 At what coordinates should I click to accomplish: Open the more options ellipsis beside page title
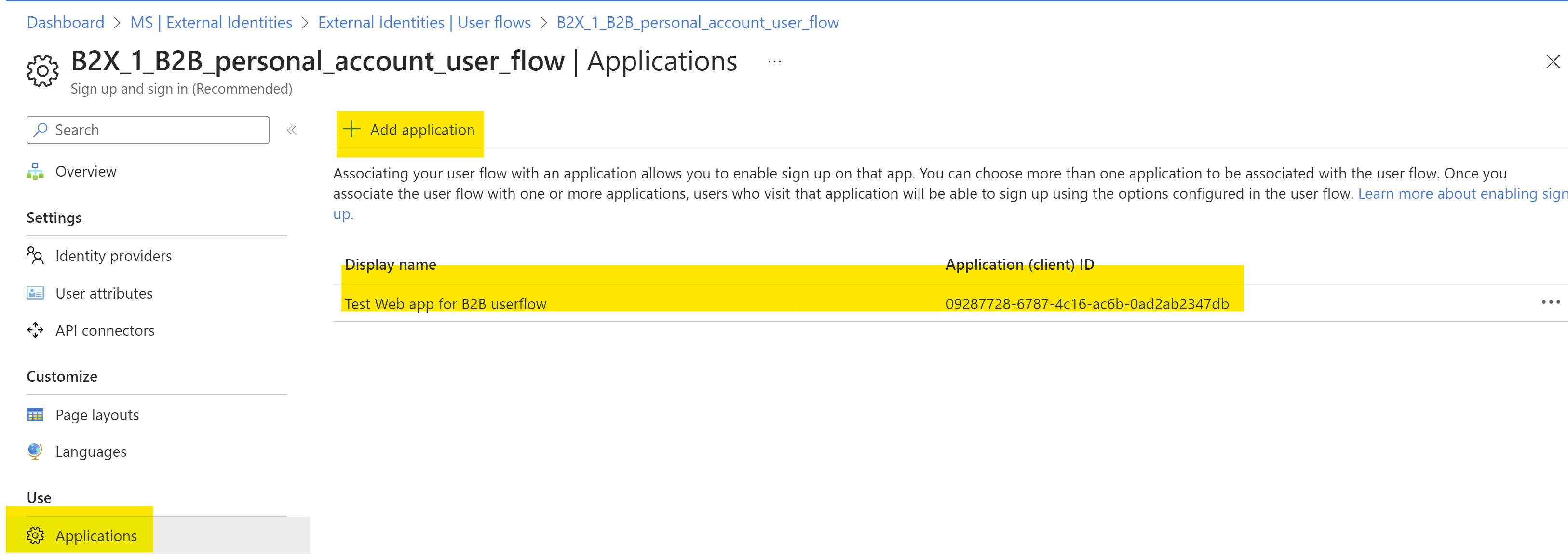point(774,61)
